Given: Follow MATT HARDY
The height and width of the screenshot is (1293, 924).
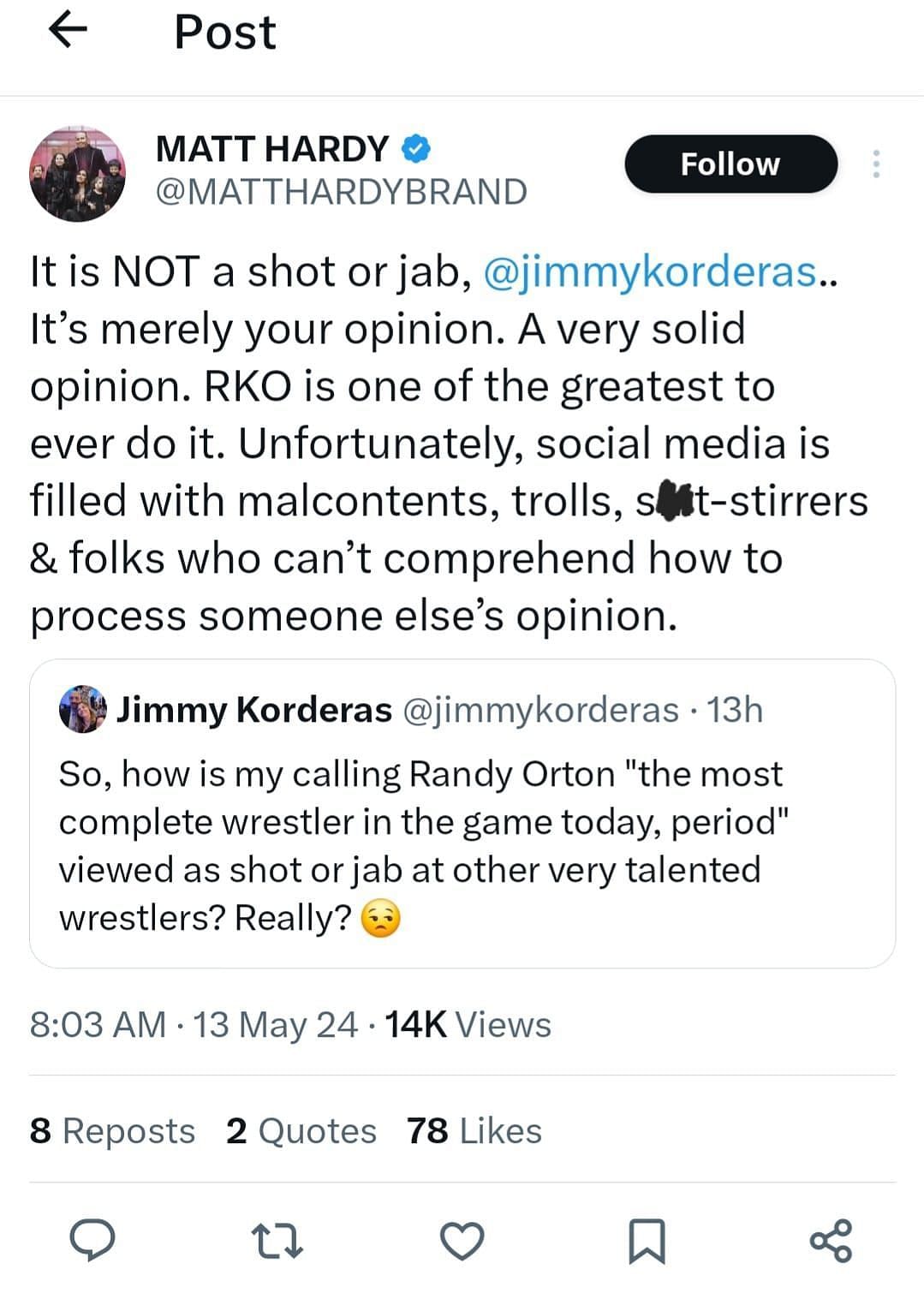Looking at the screenshot, I should pyautogui.click(x=730, y=164).
